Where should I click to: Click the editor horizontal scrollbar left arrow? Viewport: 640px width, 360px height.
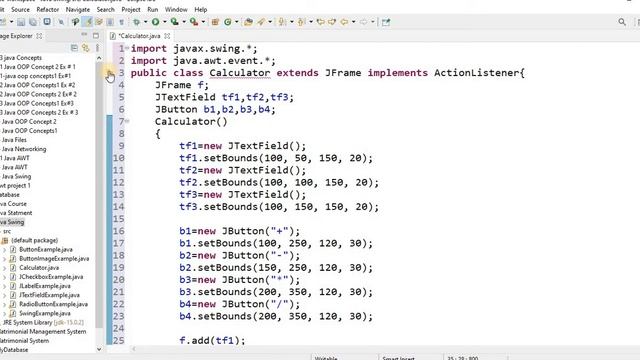[133, 349]
